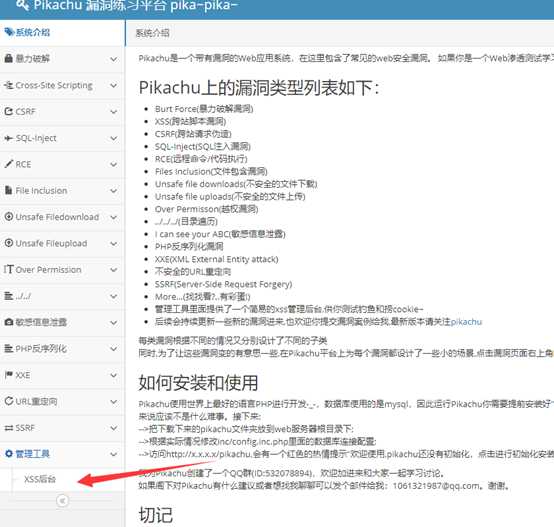554x527 pixels.
Task: Expand the URL重定向 chevron
Action: coord(113,401)
